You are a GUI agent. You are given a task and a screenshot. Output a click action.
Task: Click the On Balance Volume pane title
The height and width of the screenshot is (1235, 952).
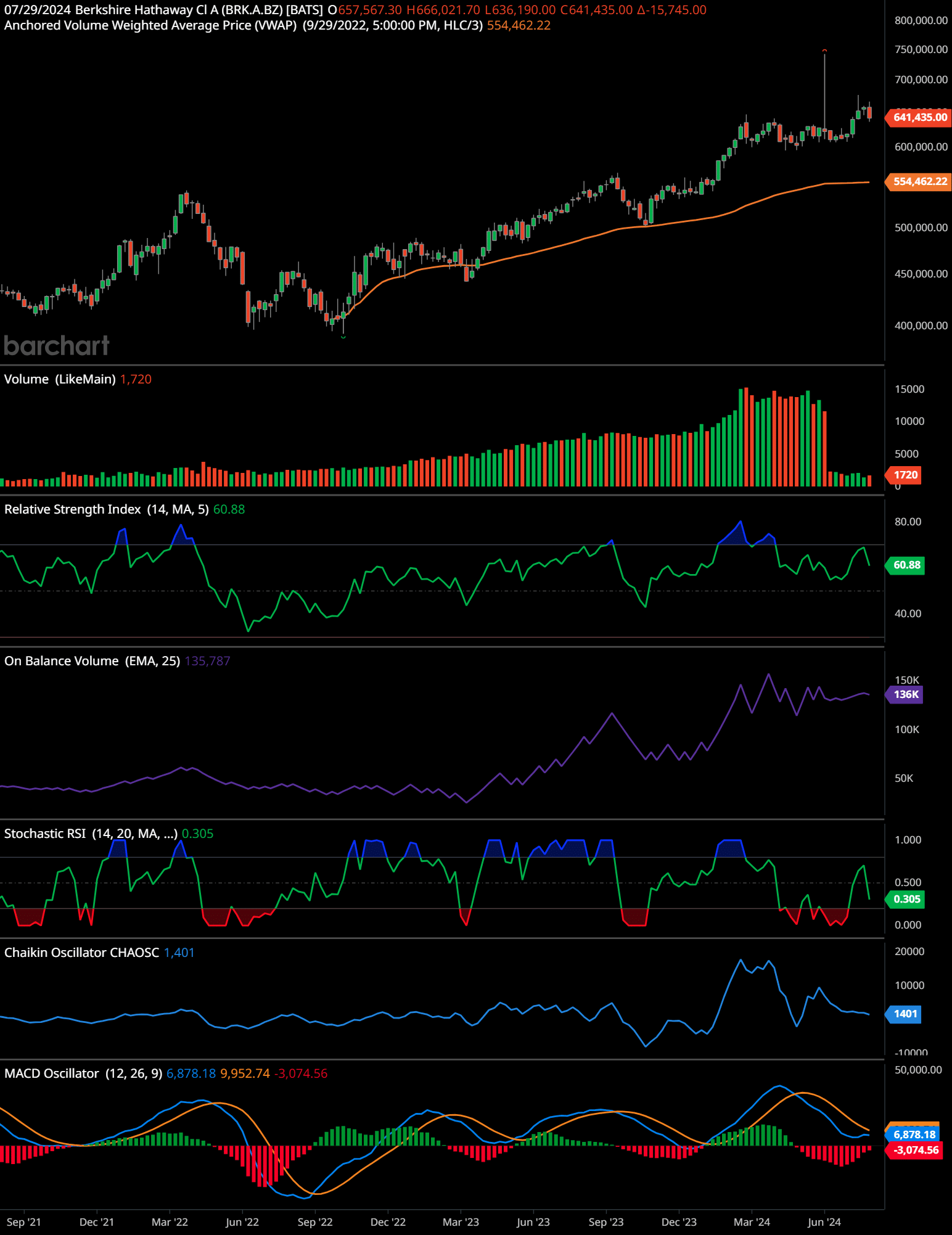click(x=92, y=661)
